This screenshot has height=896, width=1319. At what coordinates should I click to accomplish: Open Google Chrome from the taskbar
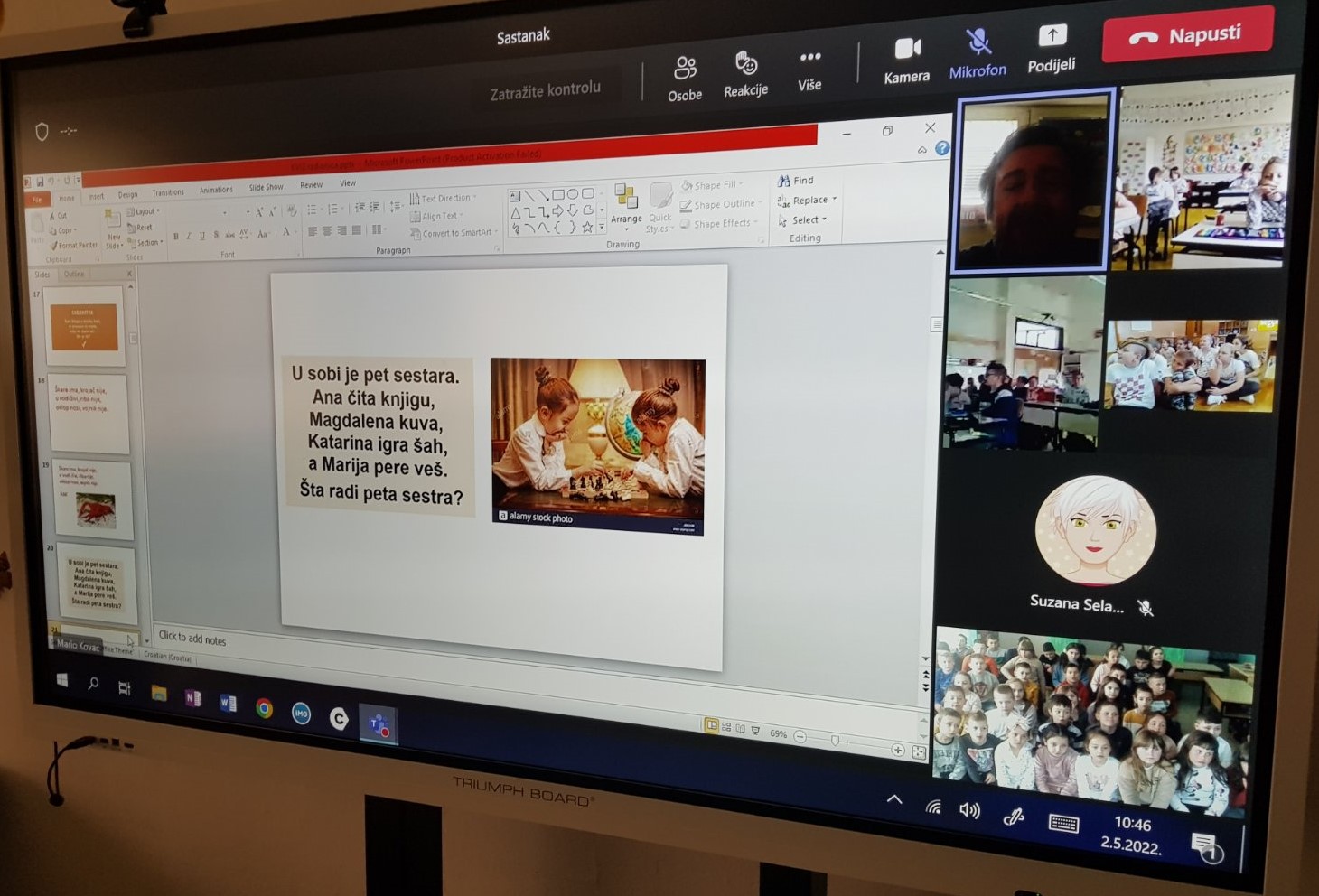click(264, 708)
